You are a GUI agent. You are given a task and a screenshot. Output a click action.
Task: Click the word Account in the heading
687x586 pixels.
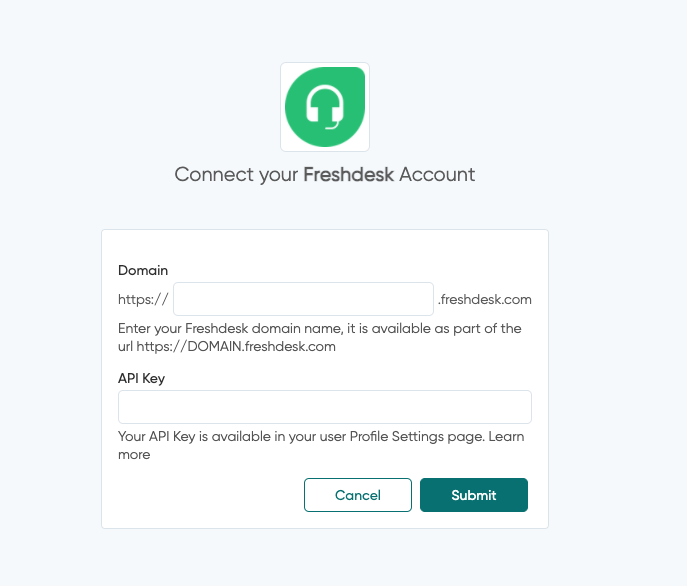point(437,175)
